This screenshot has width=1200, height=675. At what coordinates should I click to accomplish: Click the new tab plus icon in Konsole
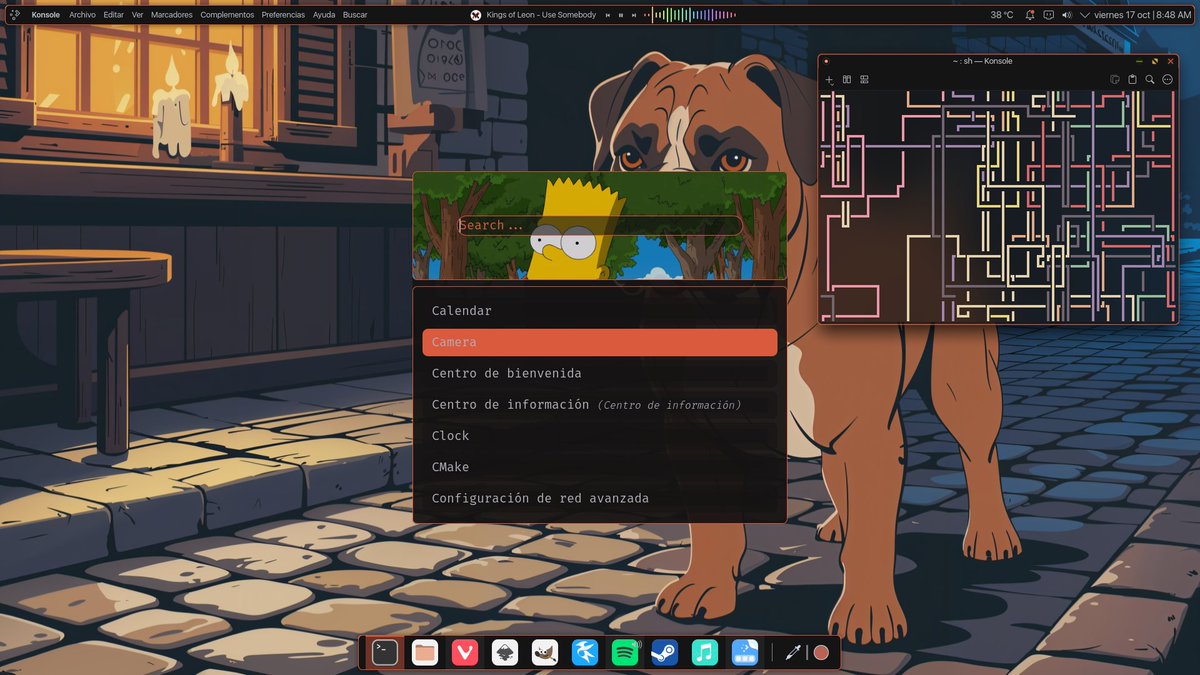829,79
